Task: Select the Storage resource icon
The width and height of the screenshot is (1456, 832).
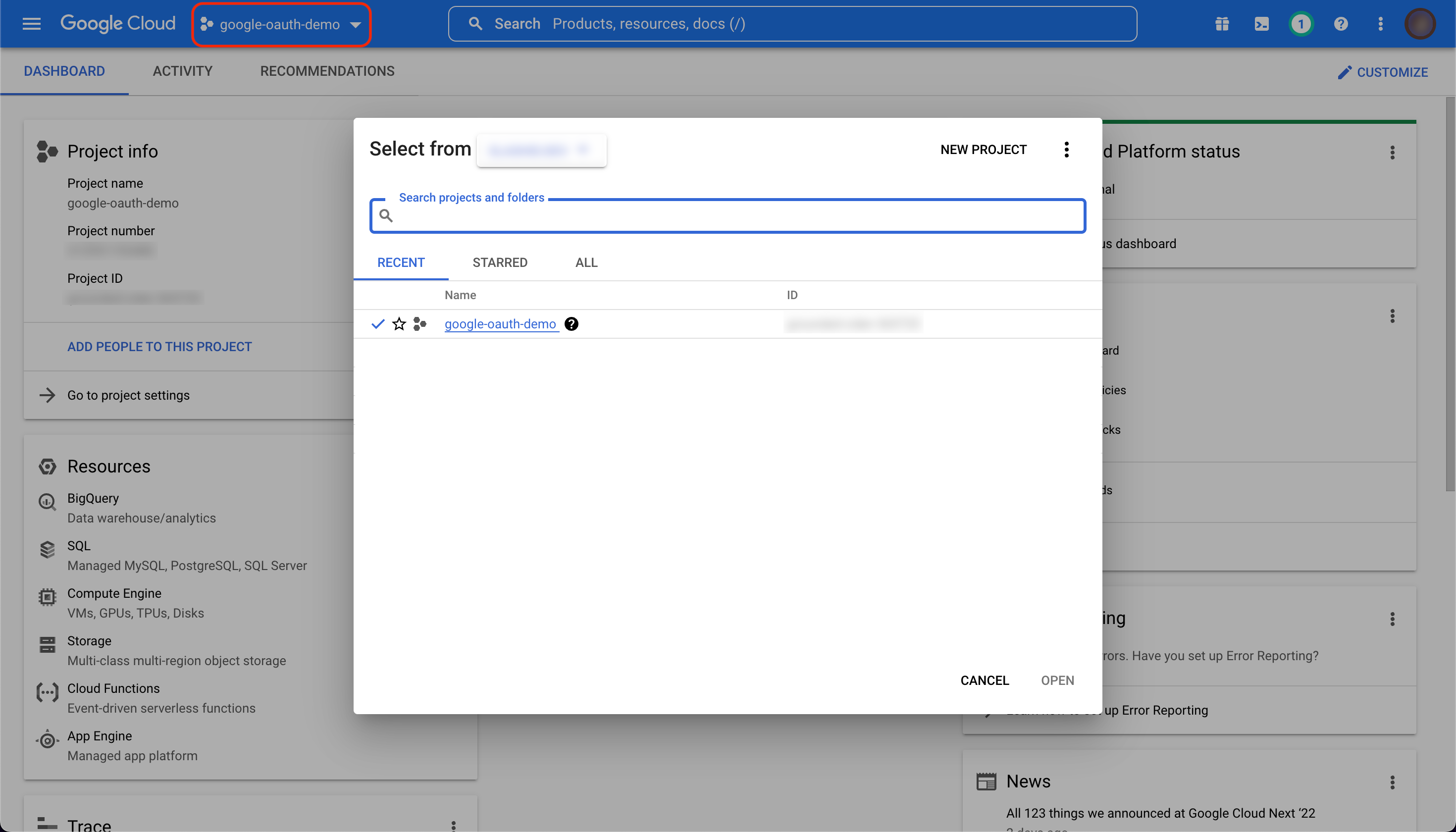Action: (x=47, y=645)
